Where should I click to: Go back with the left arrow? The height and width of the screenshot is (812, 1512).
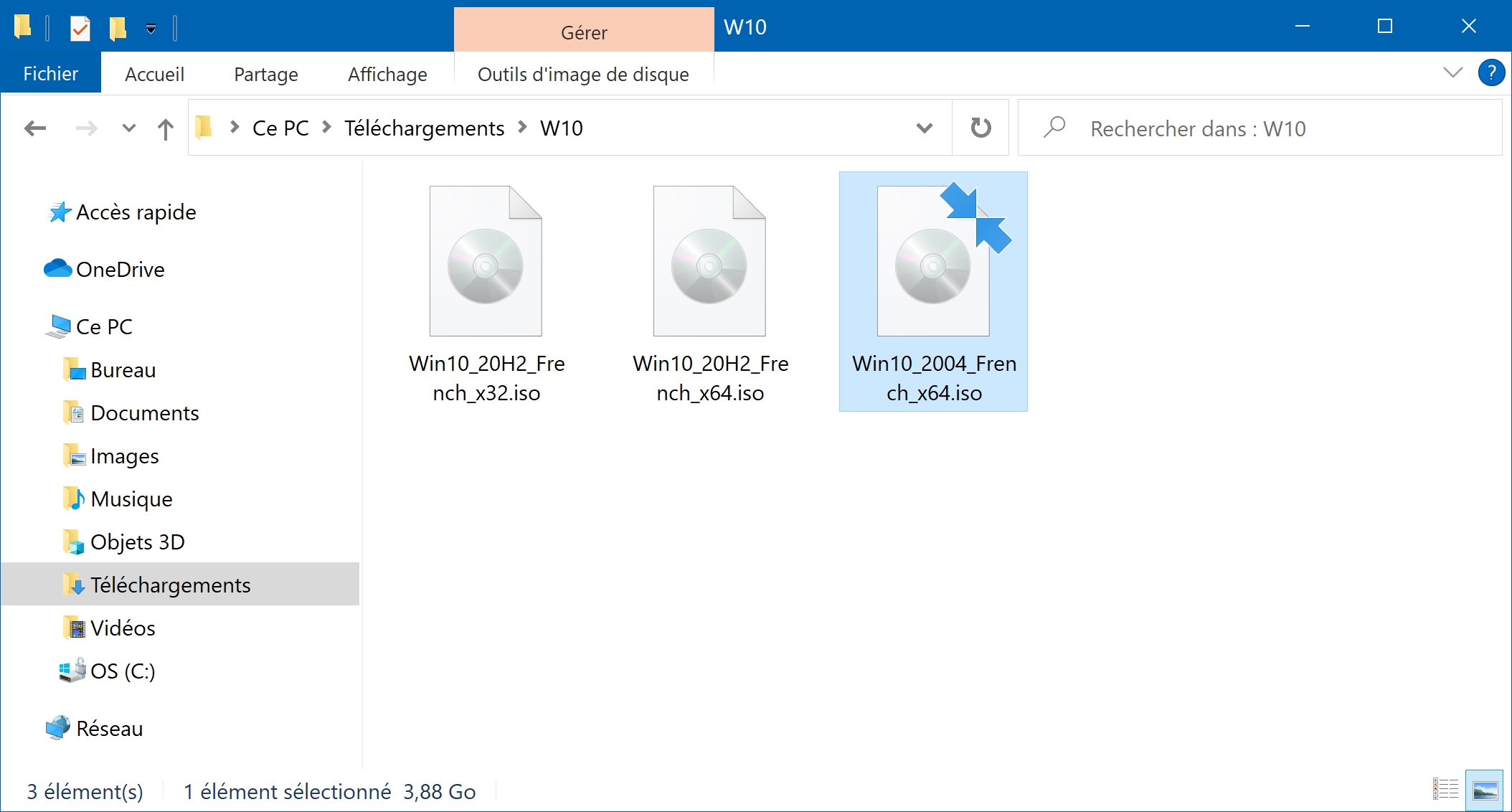34,128
